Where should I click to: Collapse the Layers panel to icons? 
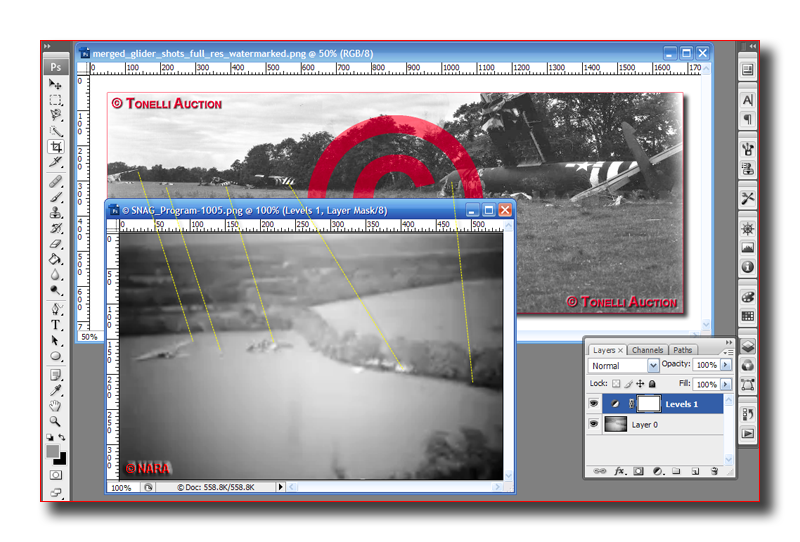729,342
